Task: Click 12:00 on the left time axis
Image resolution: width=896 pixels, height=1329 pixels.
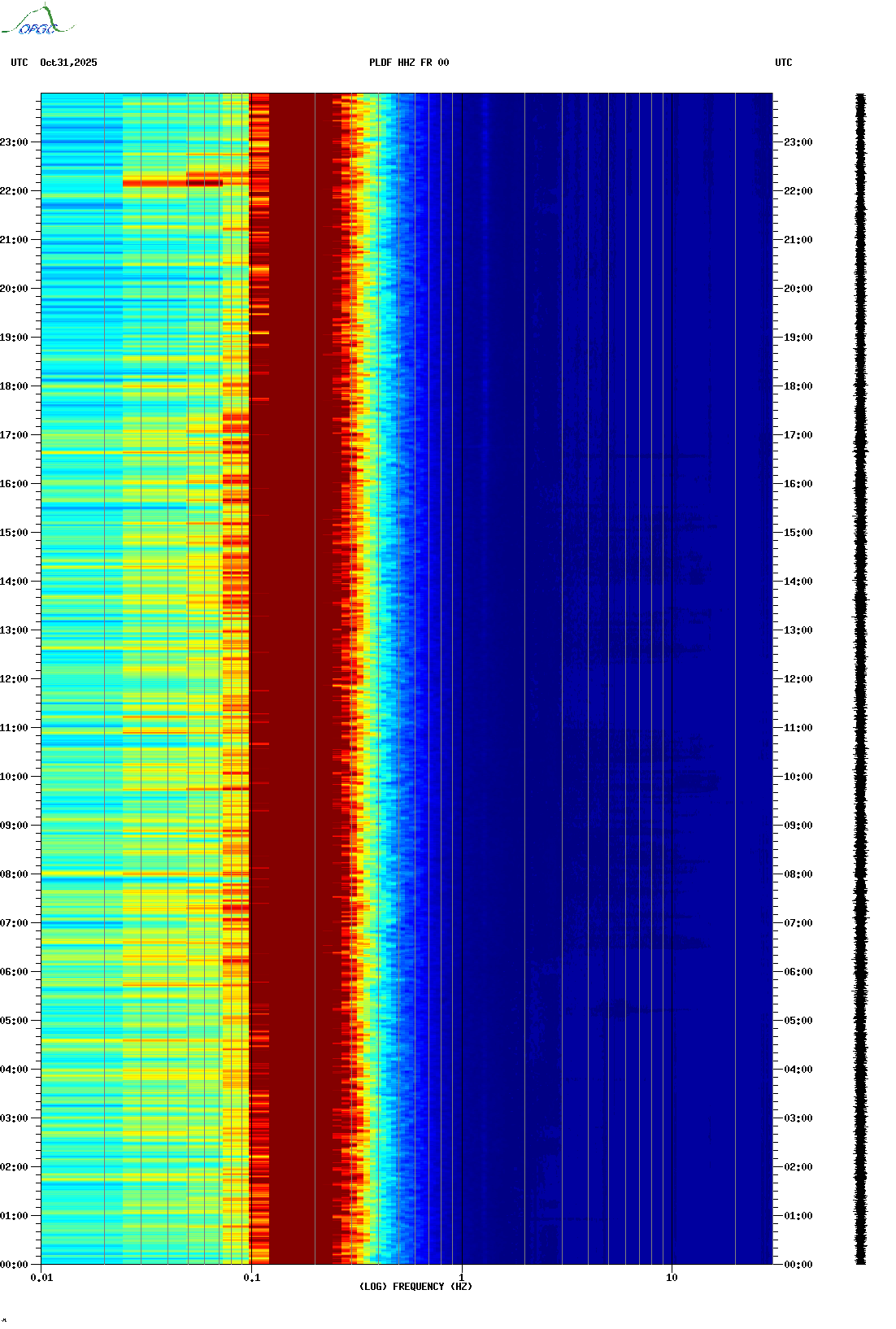Action: point(14,679)
